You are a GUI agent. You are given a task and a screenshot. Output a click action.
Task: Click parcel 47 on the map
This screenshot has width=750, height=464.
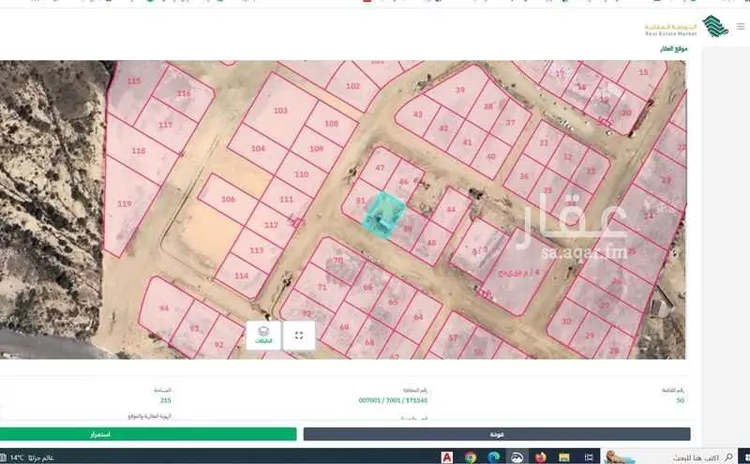click(380, 167)
